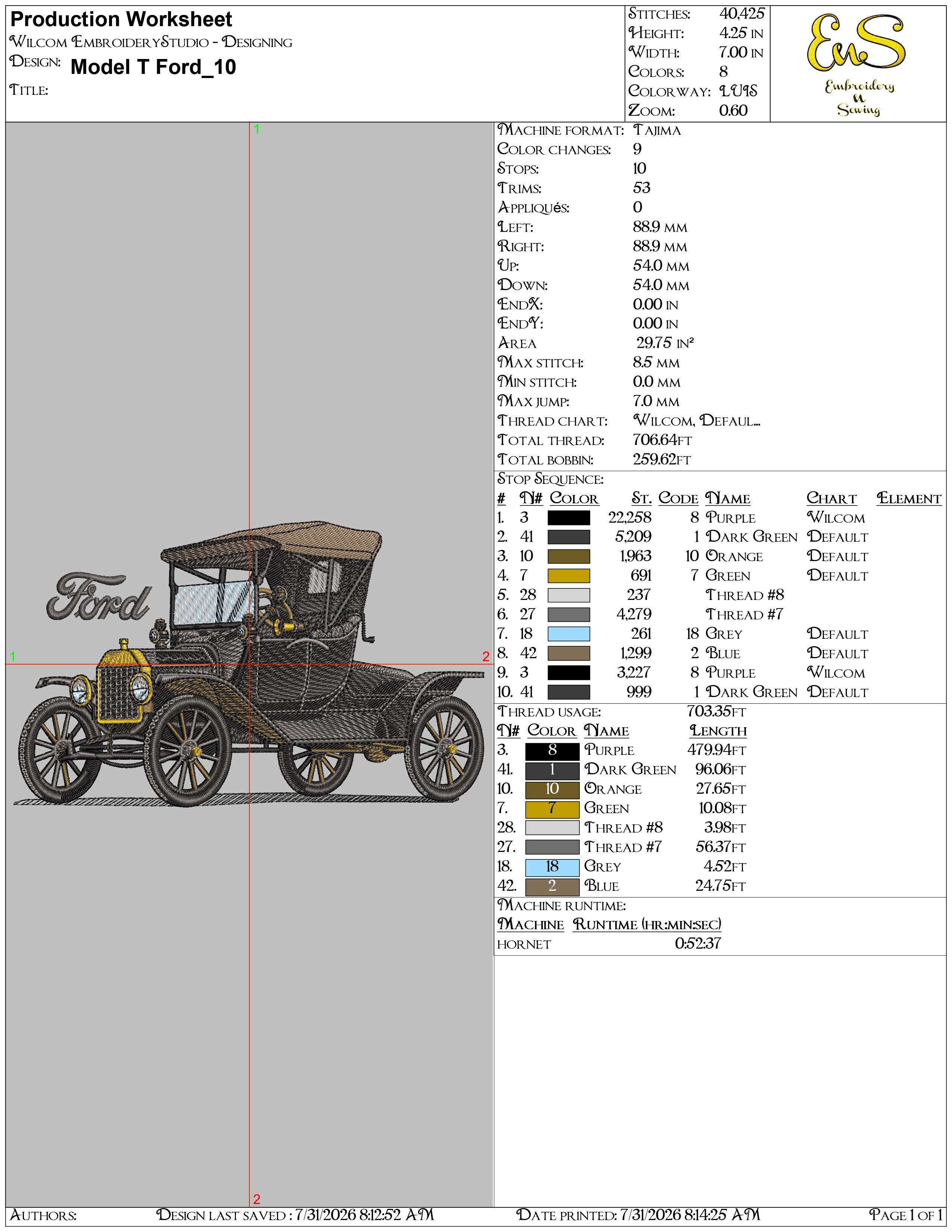
Task: Click the stitches count "40,425"
Action: click(742, 13)
